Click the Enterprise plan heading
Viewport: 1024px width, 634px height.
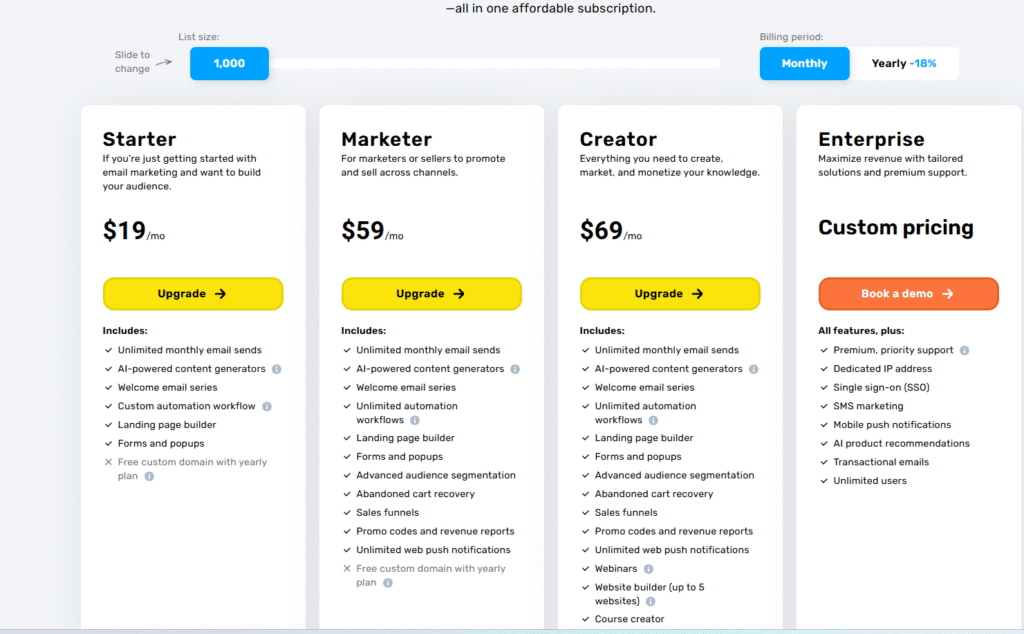pyautogui.click(x=871, y=139)
